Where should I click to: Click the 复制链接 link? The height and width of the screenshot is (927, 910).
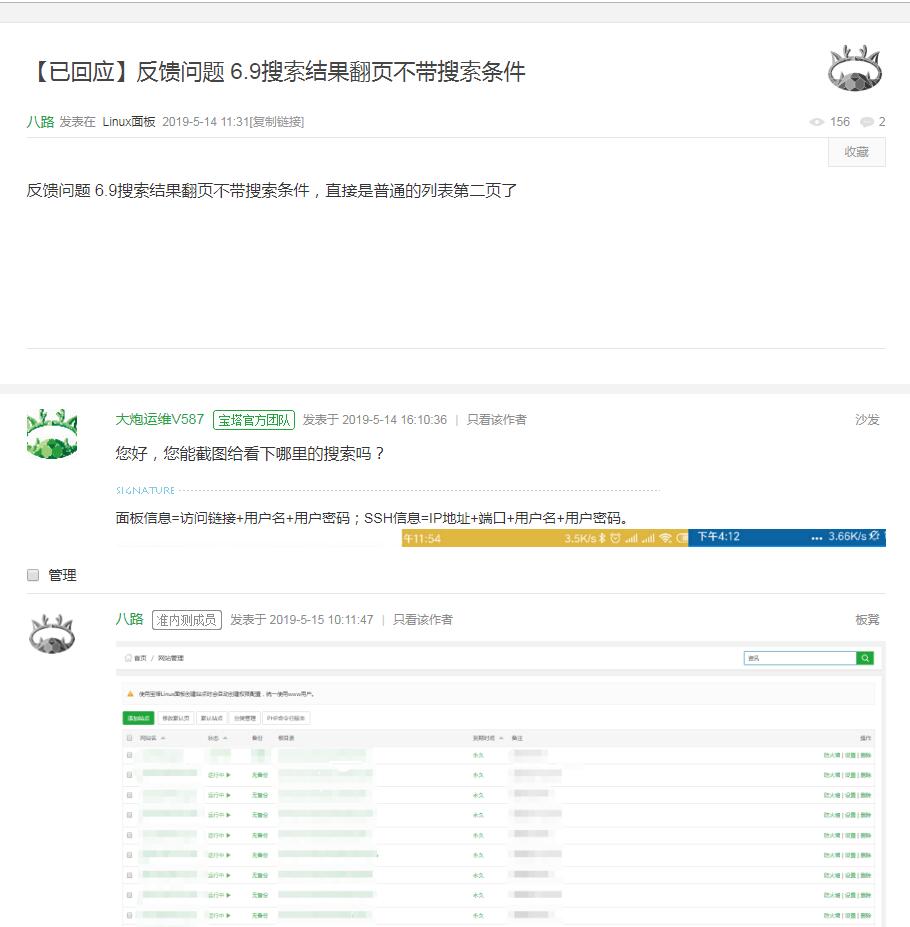point(277,122)
